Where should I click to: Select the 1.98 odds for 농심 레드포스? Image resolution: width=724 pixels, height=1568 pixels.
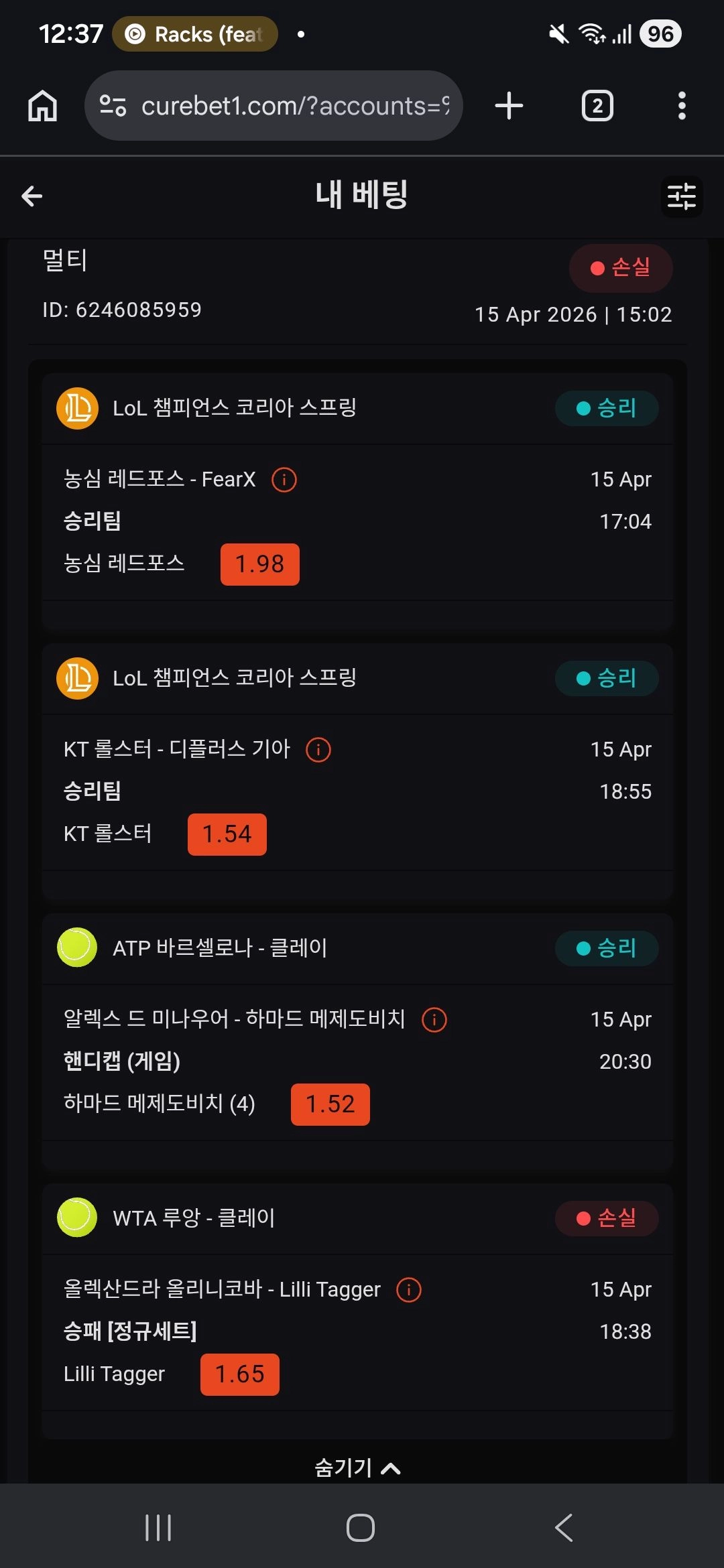click(x=260, y=564)
